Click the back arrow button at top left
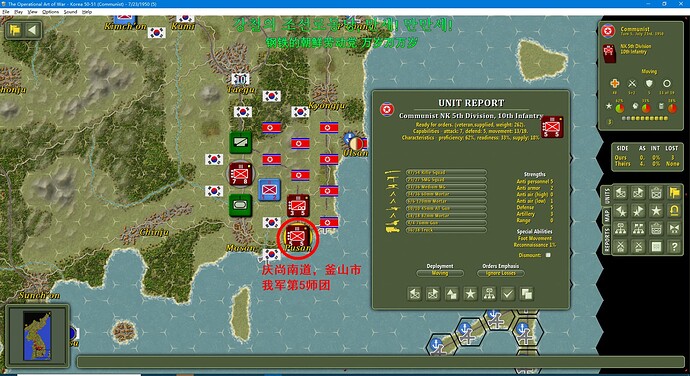Screen dimensions: 690x376 32,30
